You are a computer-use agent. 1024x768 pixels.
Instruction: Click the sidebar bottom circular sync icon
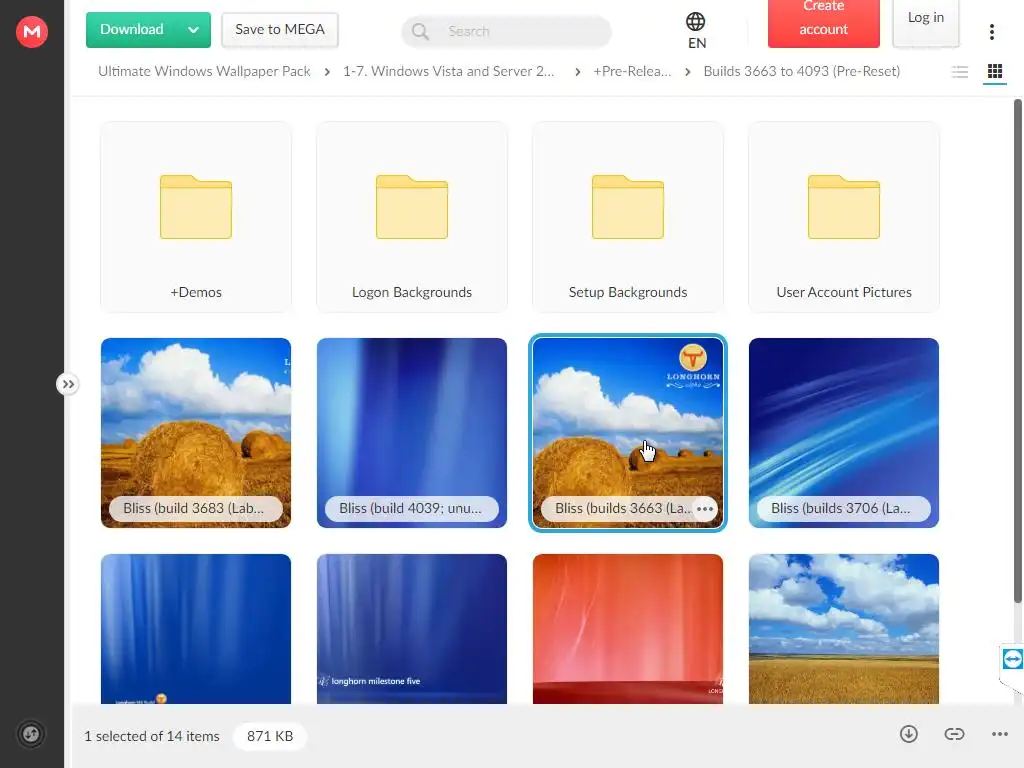point(31,734)
